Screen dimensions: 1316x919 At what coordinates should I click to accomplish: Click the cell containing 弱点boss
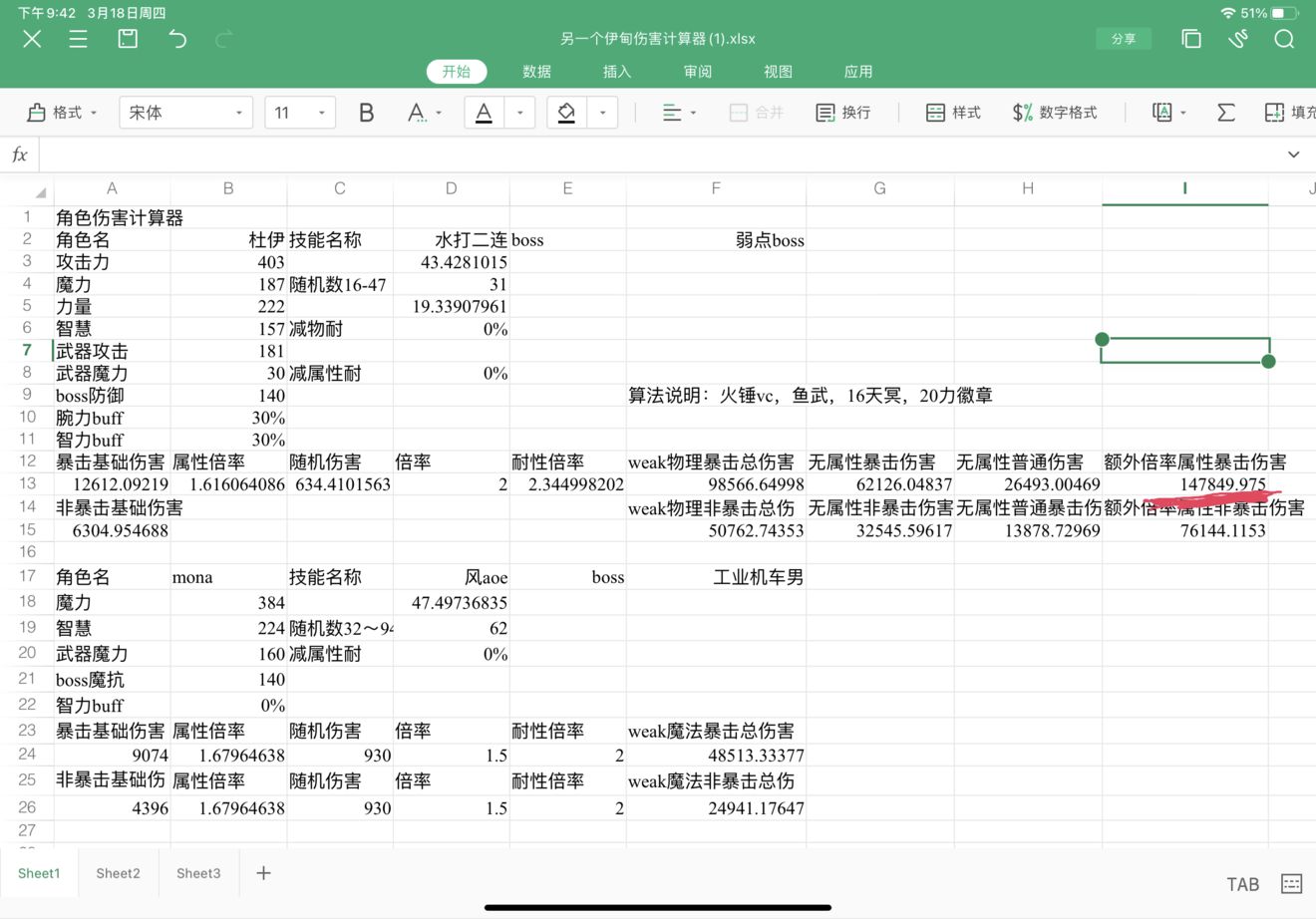click(716, 240)
